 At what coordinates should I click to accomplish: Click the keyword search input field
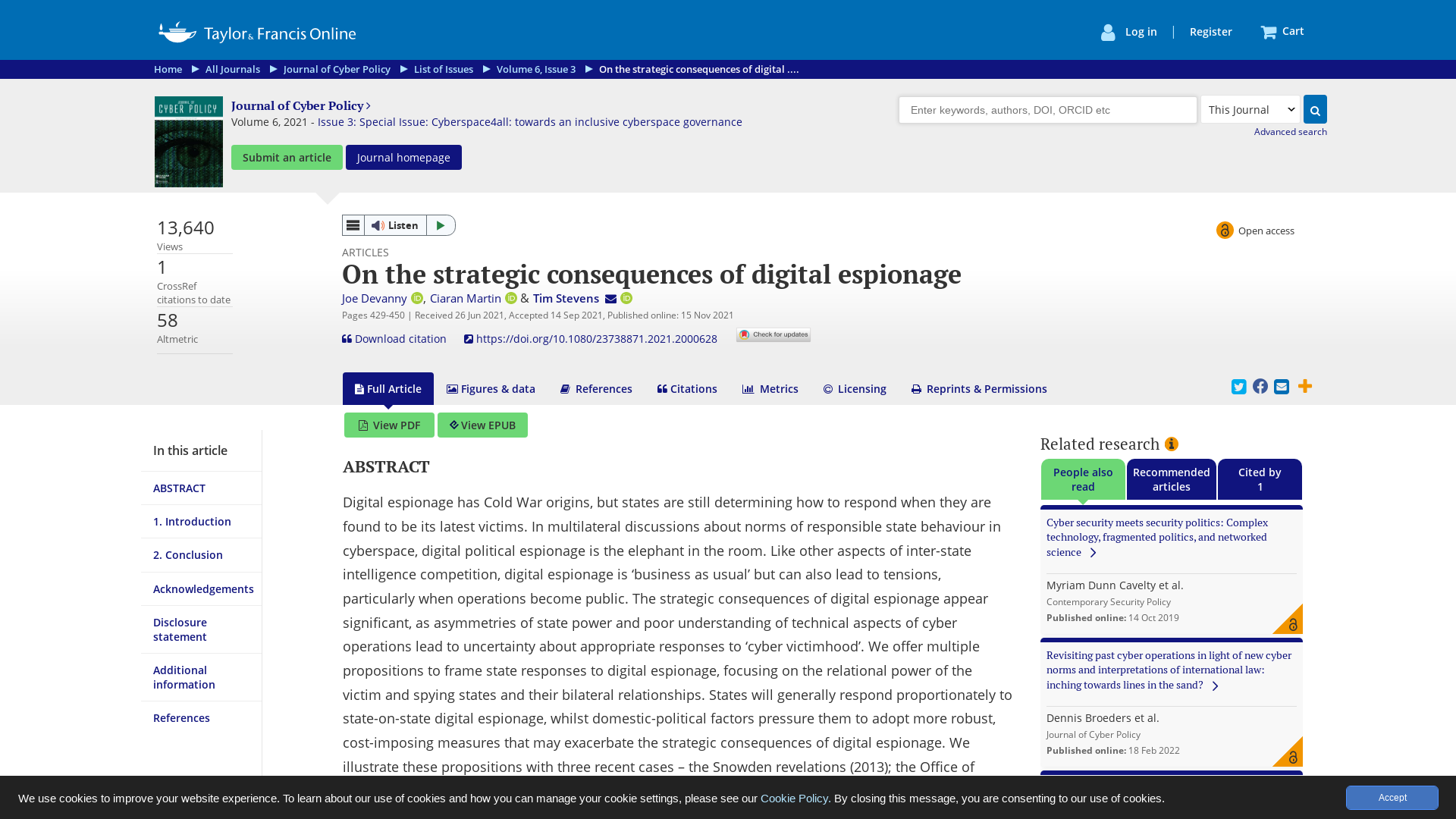pyautogui.click(x=1048, y=110)
